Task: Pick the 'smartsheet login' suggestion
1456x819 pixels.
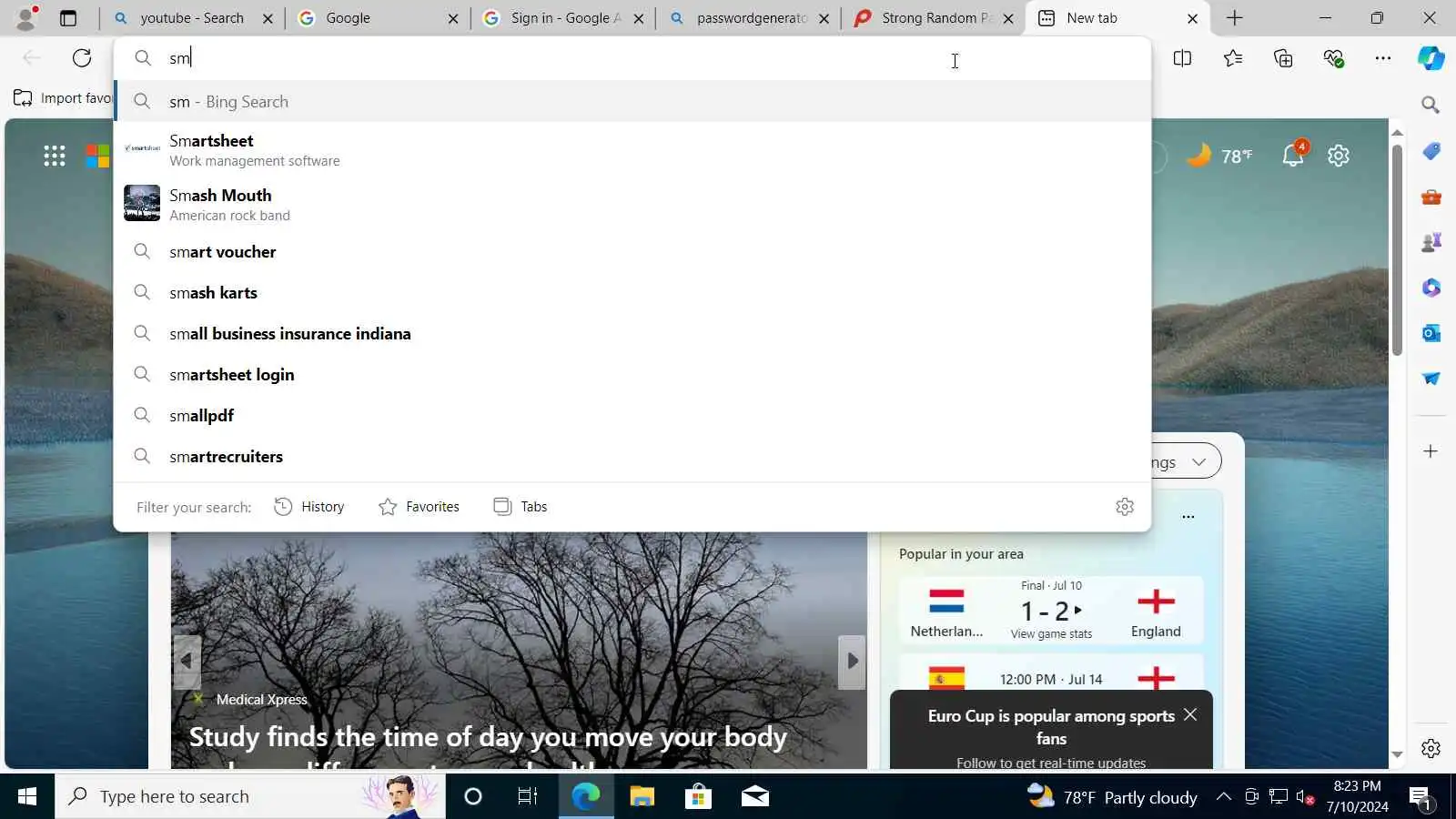Action: click(632, 375)
